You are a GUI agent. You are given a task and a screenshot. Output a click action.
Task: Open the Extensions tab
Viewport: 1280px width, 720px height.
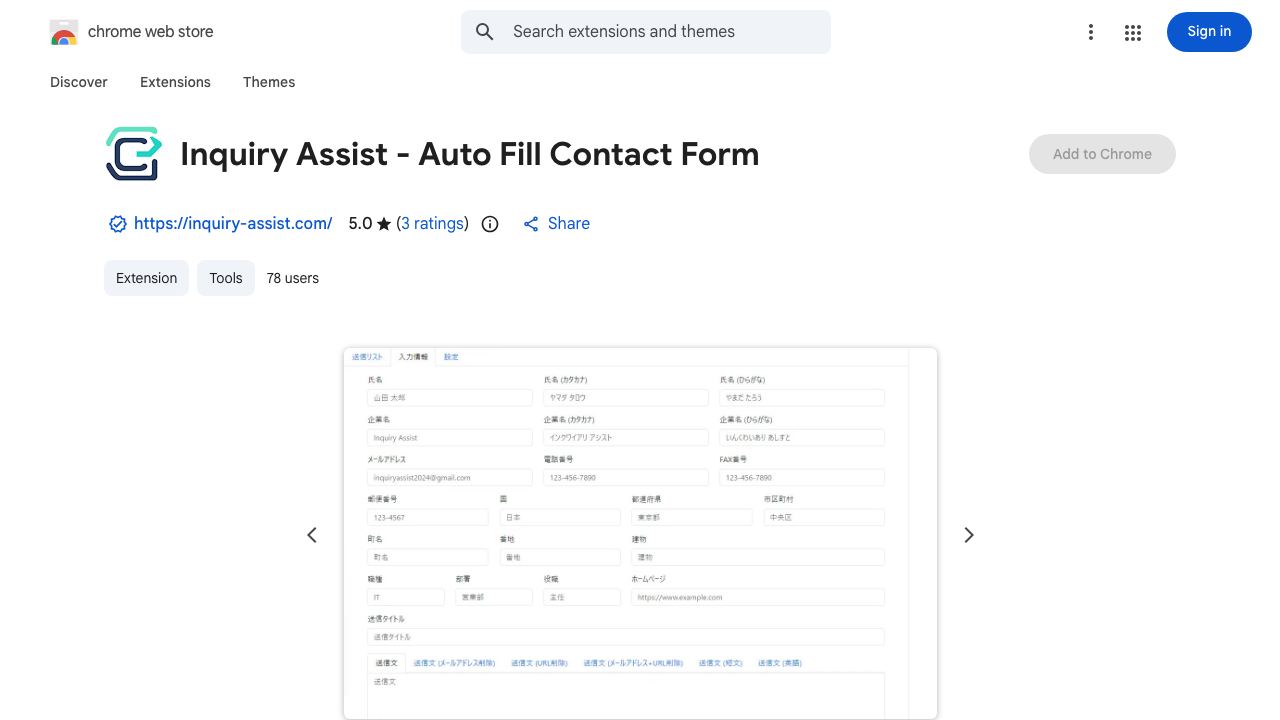[x=175, y=82]
